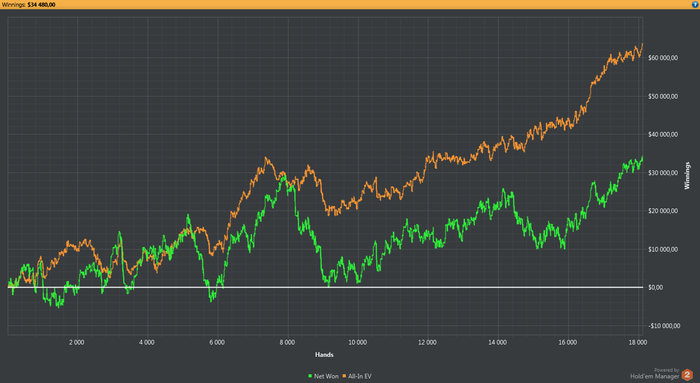The image size is (700, 383).
Task: Click the 10 000 hands axis label
Action: click(x=357, y=342)
